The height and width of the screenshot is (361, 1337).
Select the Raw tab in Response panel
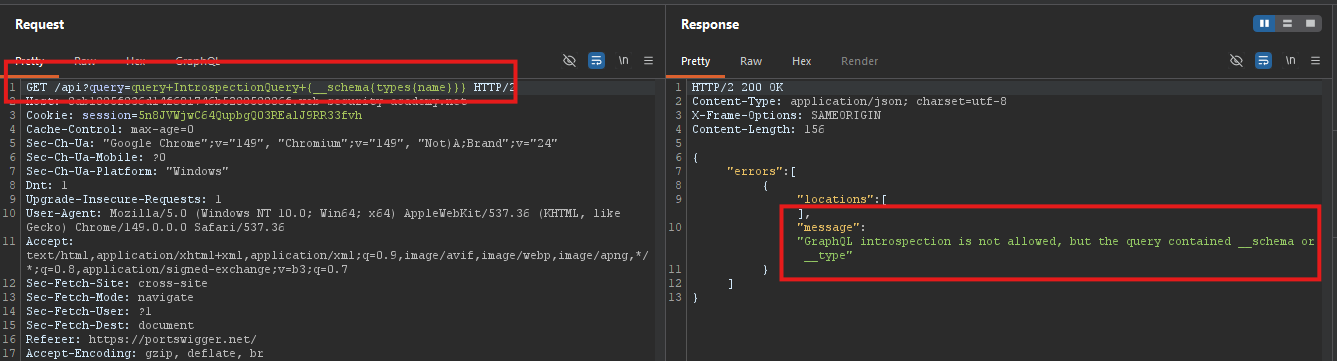(x=751, y=61)
